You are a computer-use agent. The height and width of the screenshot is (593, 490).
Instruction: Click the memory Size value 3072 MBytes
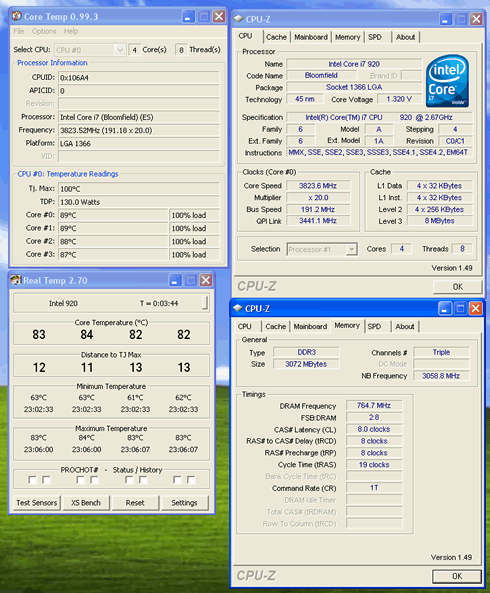[x=306, y=364]
